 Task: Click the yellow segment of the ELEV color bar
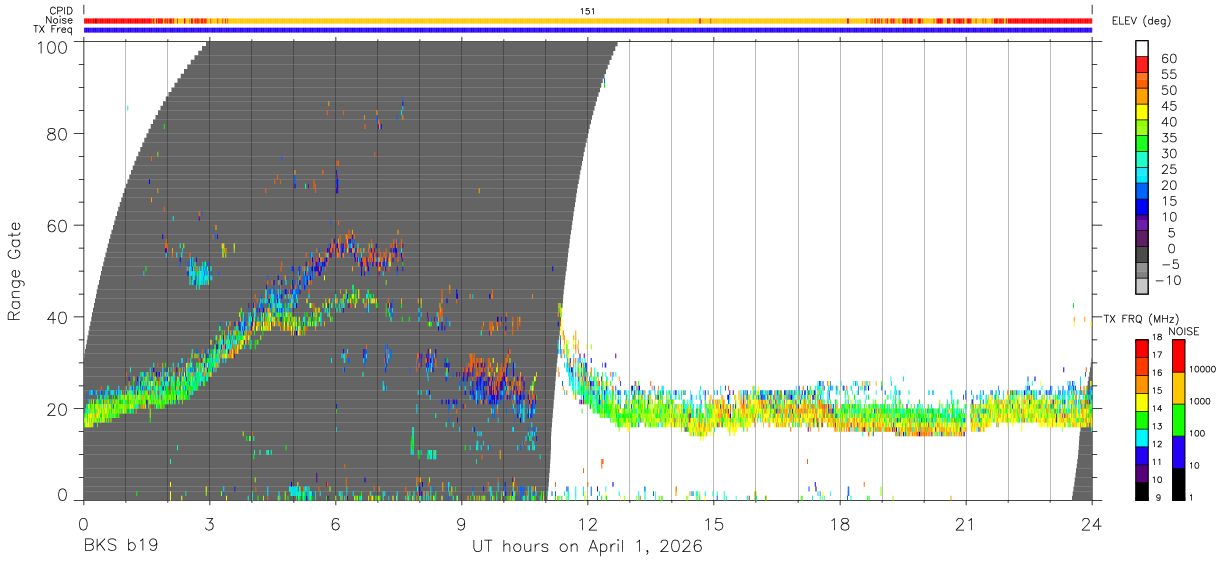(1142, 113)
